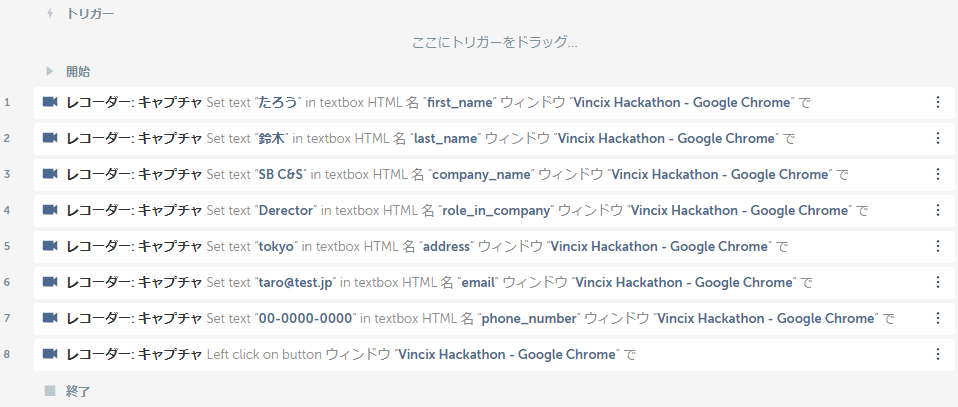
Task: Click the recorder icon on the company_name step
Action: [x=50, y=174]
